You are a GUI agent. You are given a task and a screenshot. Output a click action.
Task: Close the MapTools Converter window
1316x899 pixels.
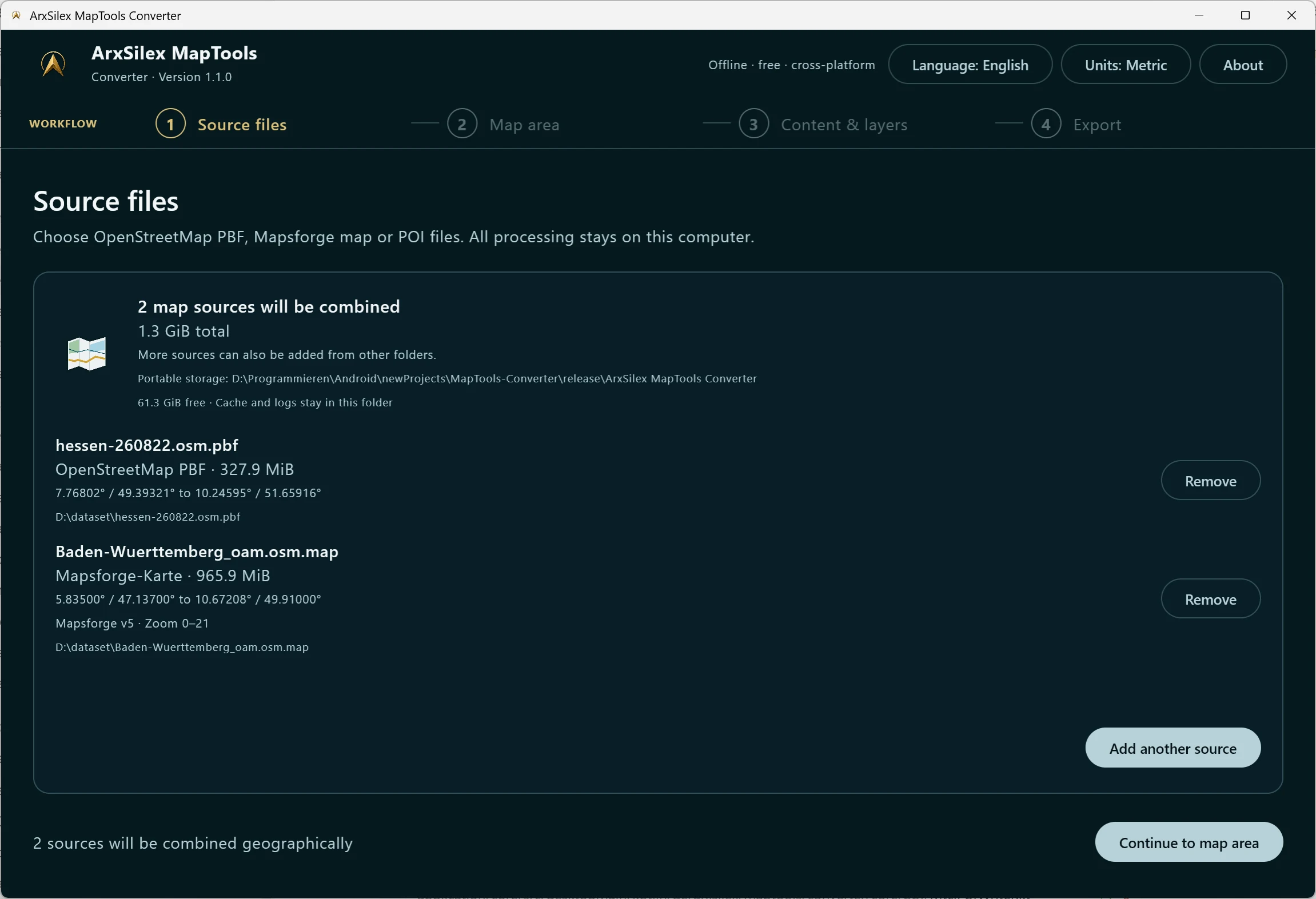pyautogui.click(x=1291, y=15)
